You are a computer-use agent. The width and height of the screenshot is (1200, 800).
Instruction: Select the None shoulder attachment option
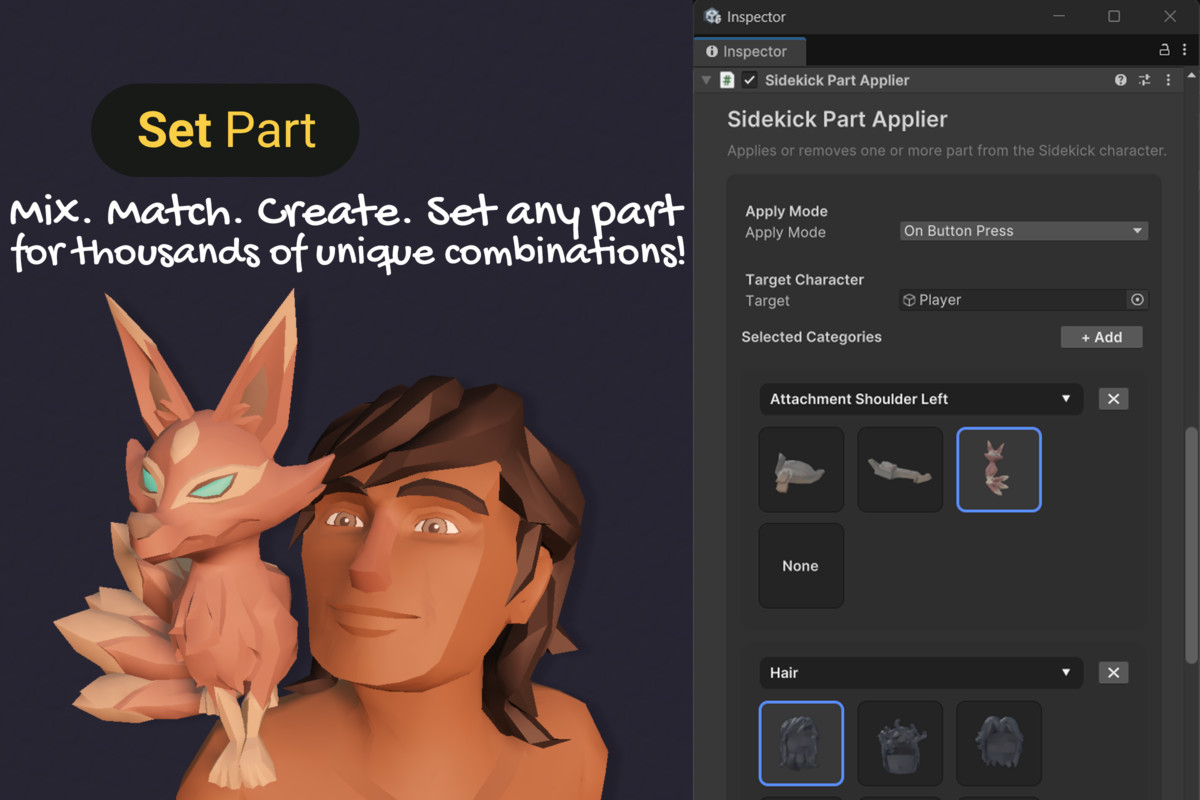click(800, 565)
